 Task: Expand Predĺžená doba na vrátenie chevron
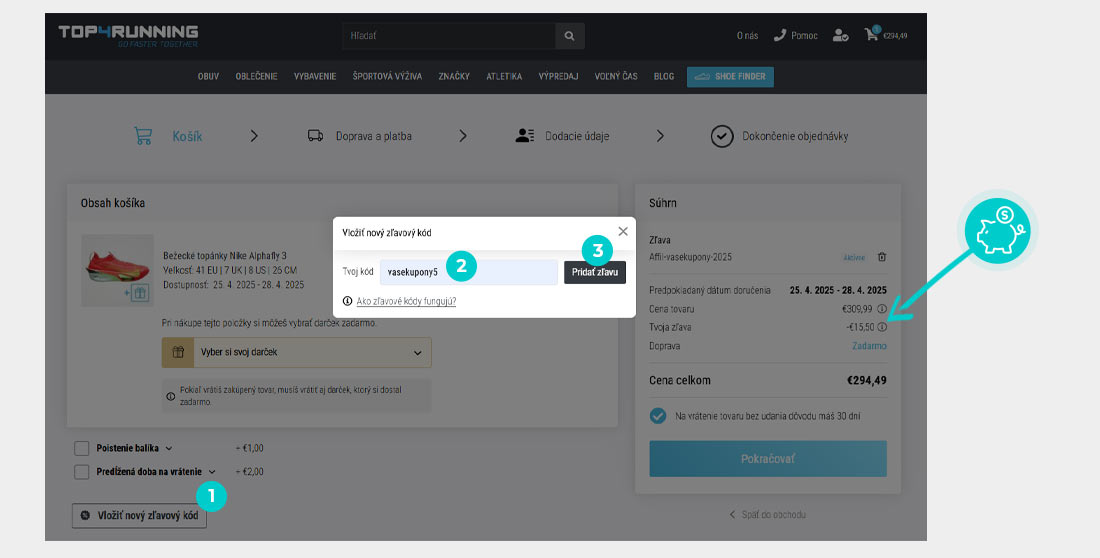[x=212, y=472]
